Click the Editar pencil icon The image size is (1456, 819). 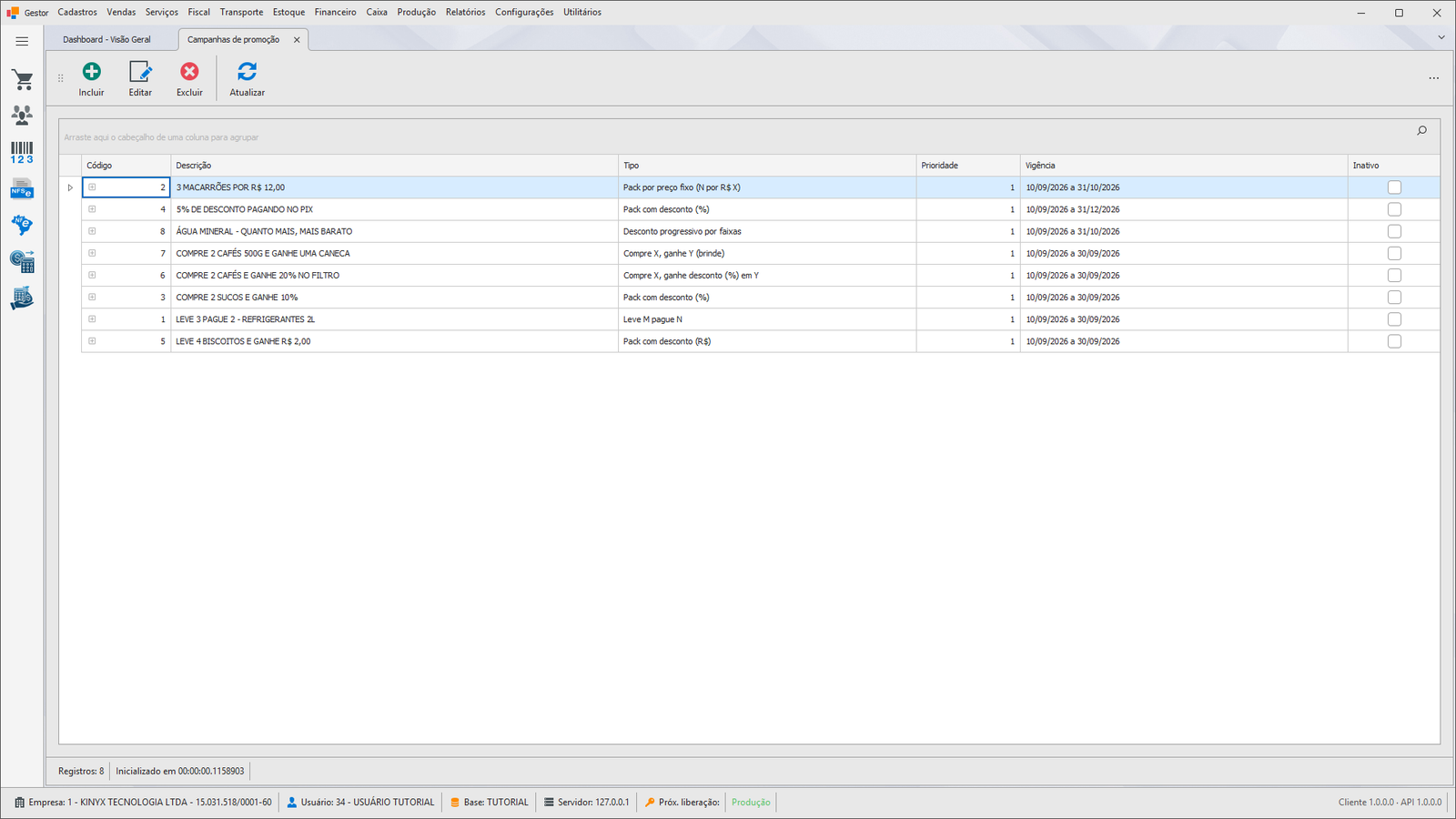140,71
